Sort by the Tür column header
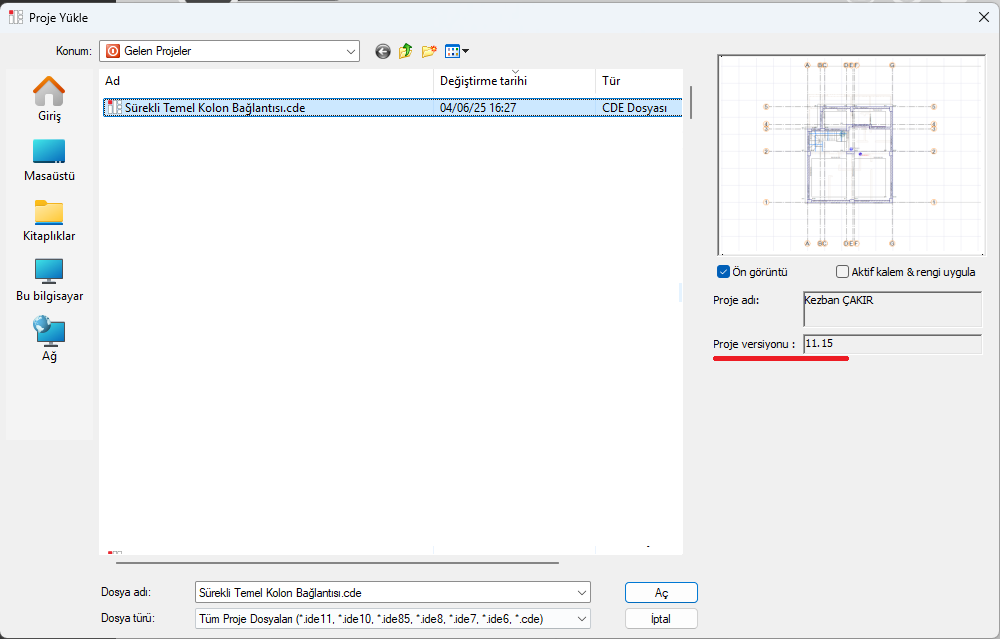 pos(639,81)
